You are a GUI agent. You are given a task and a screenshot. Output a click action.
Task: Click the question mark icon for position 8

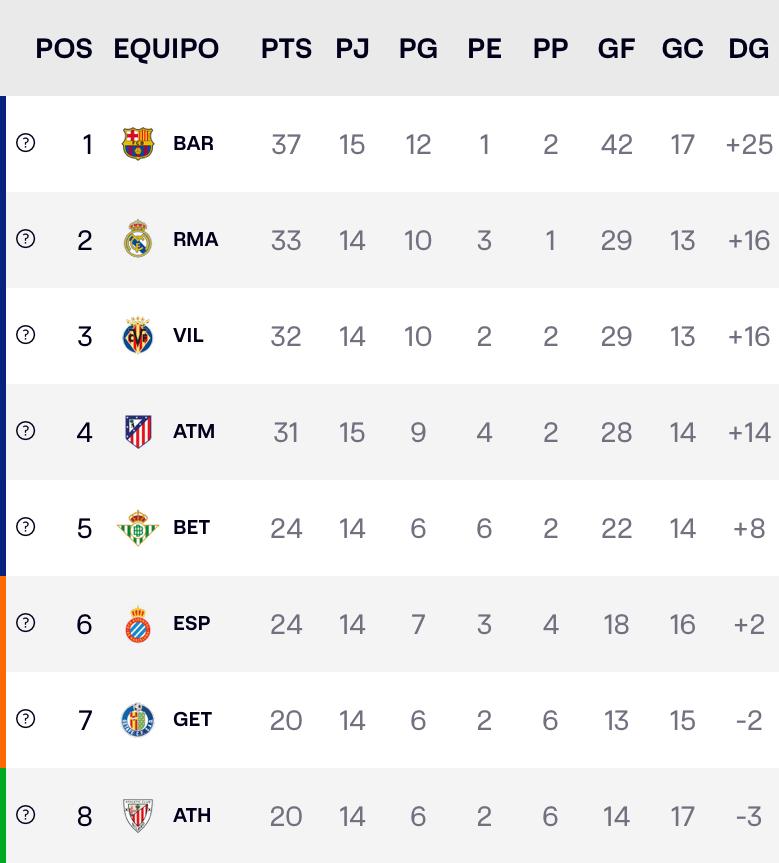(26, 815)
